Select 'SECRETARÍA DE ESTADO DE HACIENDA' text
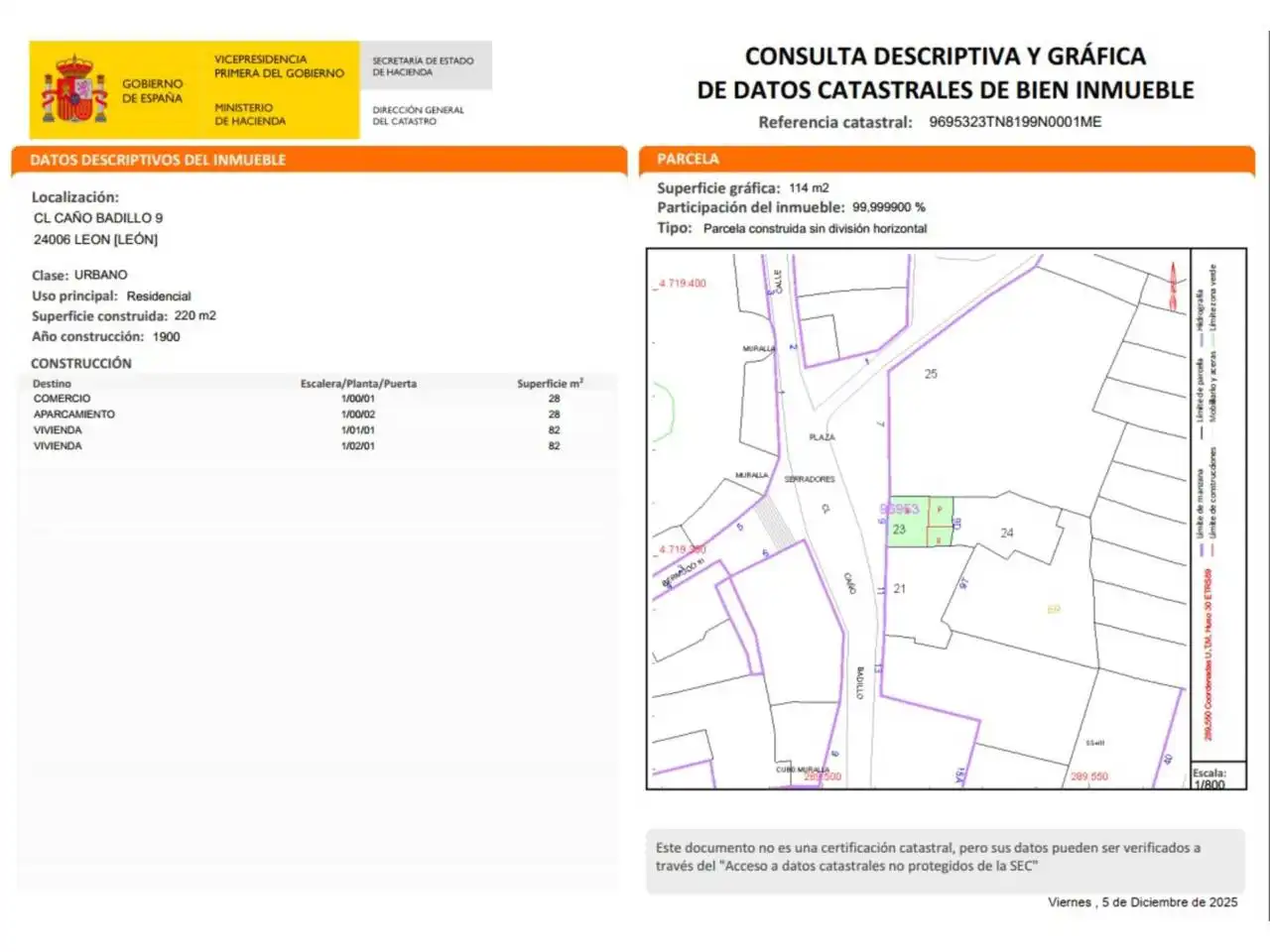Image resolution: width=1270 pixels, height=952 pixels. click(x=423, y=66)
